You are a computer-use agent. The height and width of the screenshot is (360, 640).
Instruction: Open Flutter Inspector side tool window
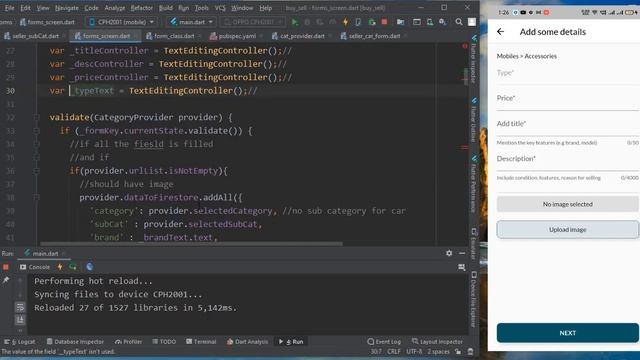473,60
